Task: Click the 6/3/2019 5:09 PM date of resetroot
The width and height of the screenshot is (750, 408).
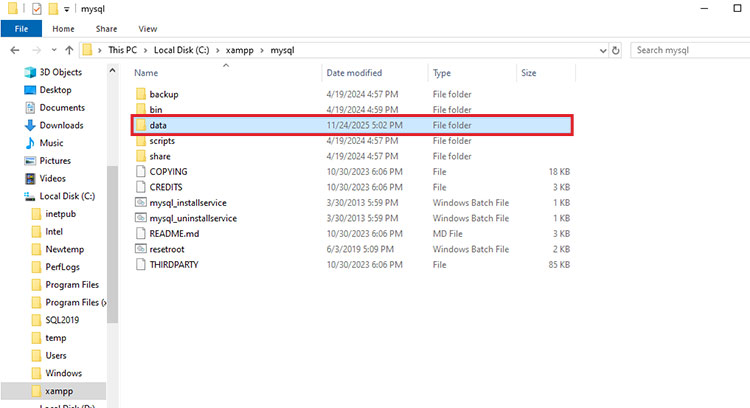Action: point(360,249)
